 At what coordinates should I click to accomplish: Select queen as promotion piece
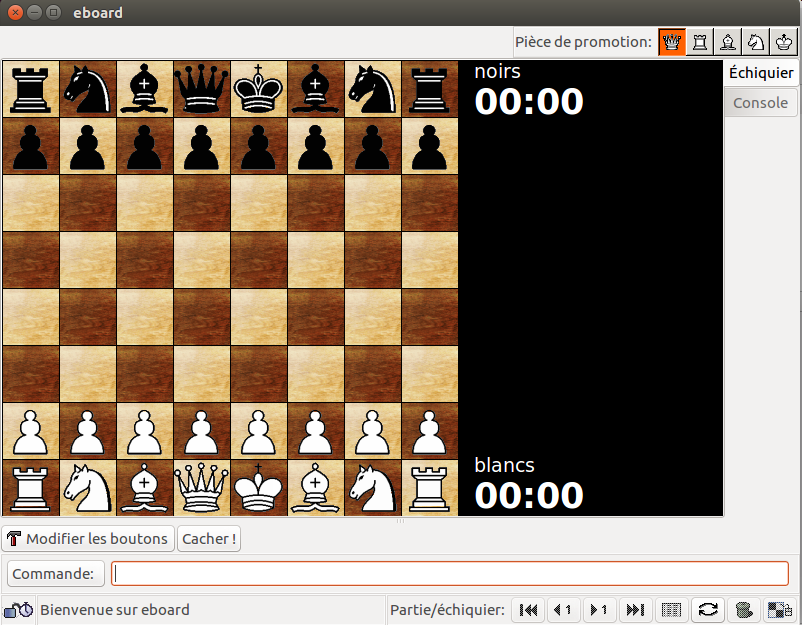click(x=672, y=42)
